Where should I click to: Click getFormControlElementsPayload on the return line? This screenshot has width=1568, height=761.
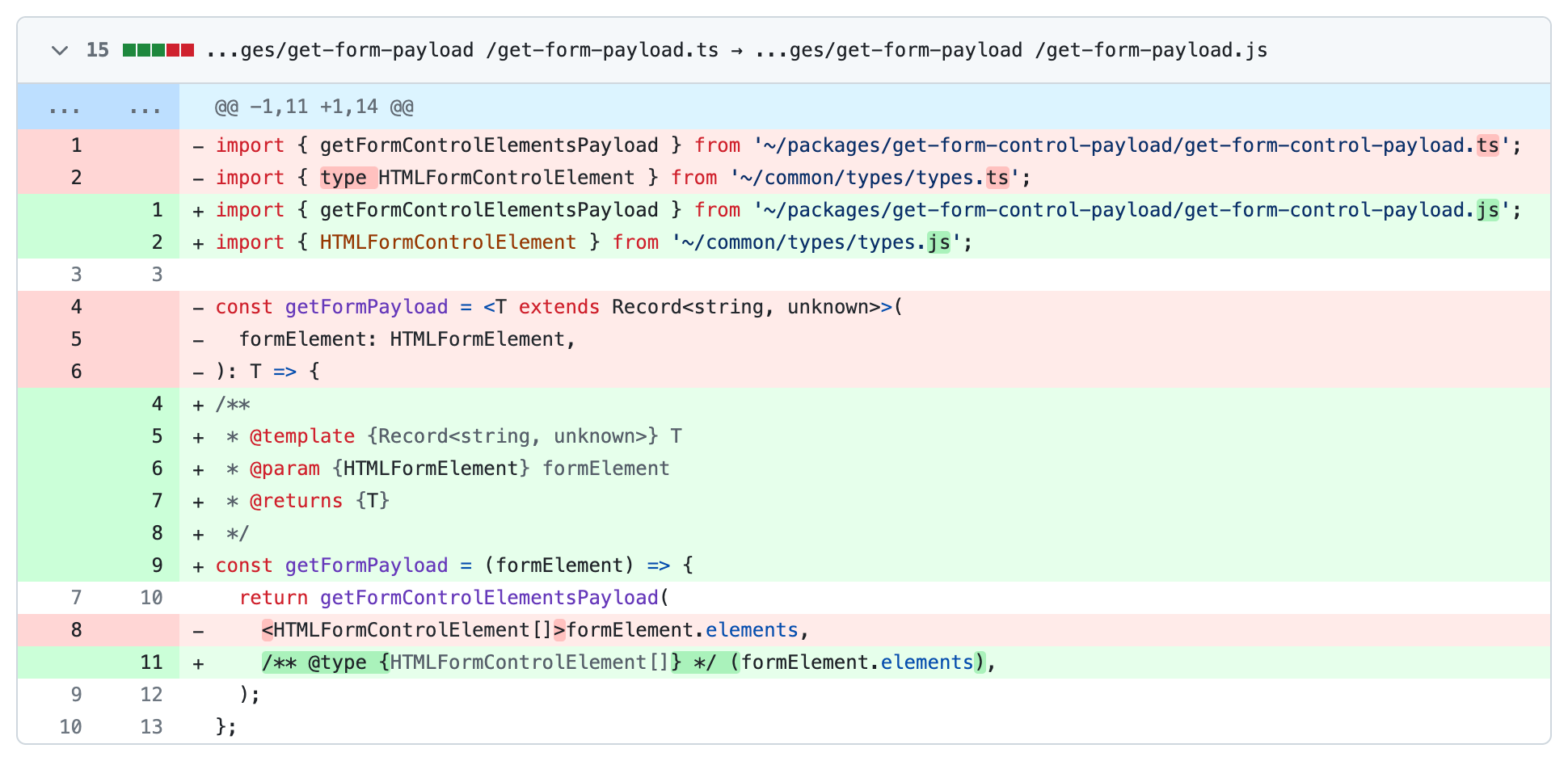click(x=489, y=598)
